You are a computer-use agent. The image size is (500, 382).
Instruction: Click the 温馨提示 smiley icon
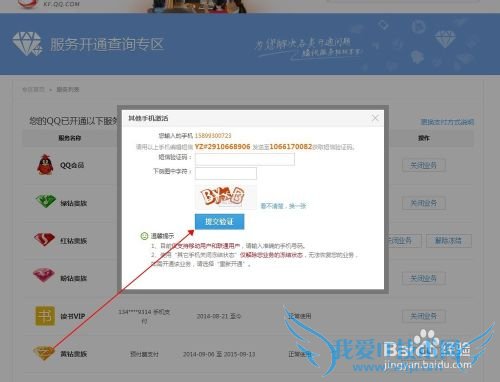point(144,236)
